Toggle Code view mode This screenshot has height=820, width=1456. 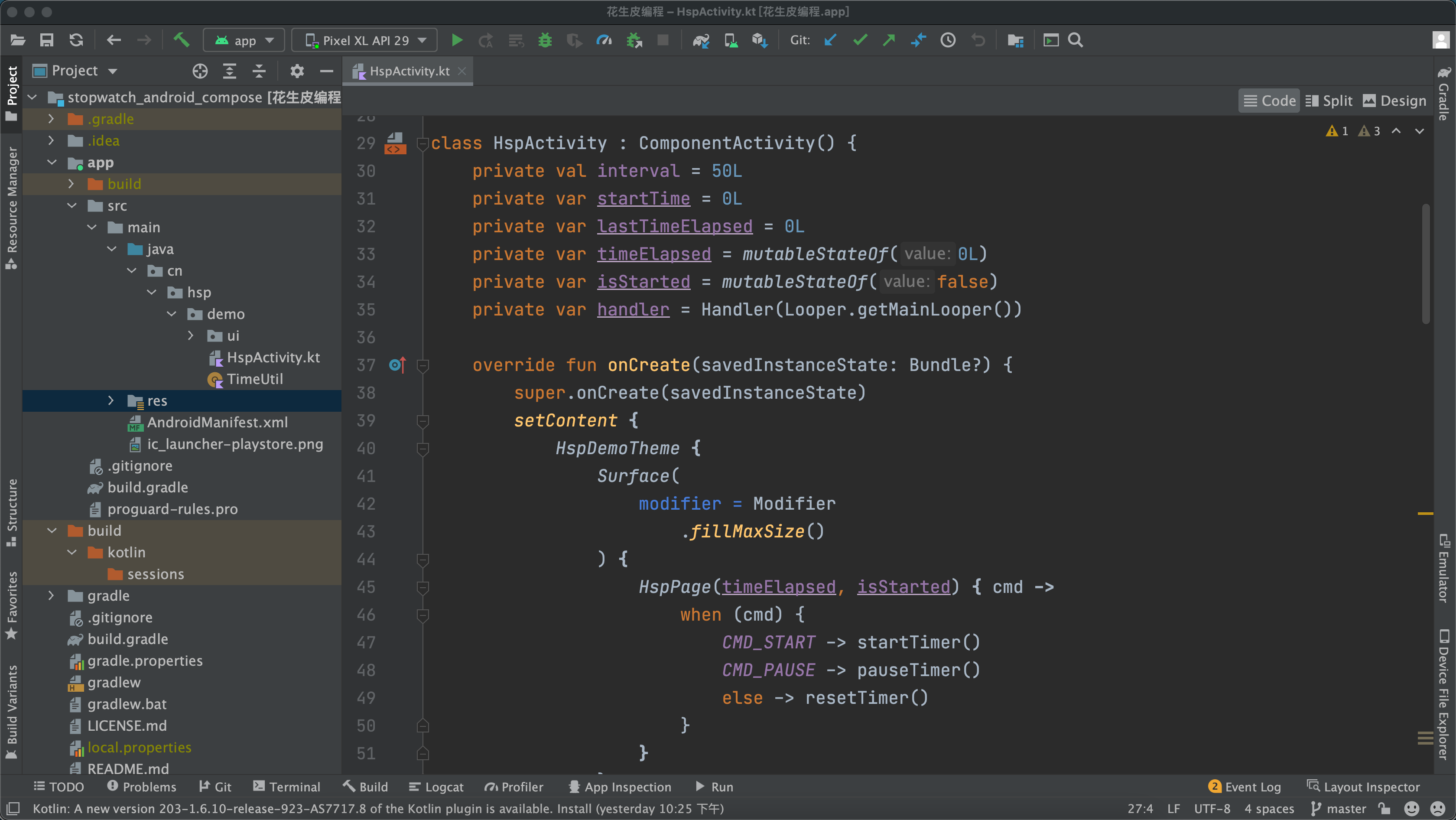point(1270,101)
